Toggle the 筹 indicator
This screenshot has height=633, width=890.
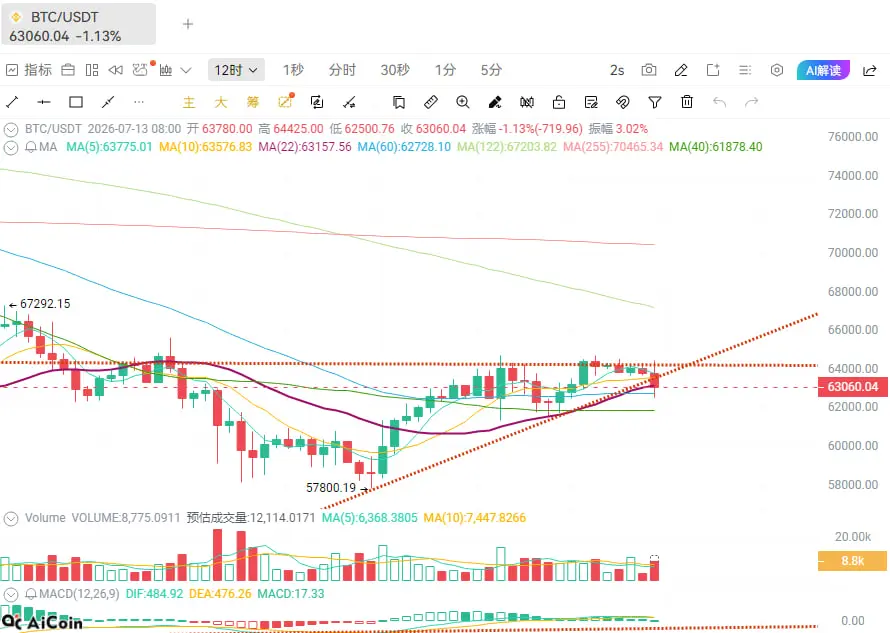[x=253, y=102]
